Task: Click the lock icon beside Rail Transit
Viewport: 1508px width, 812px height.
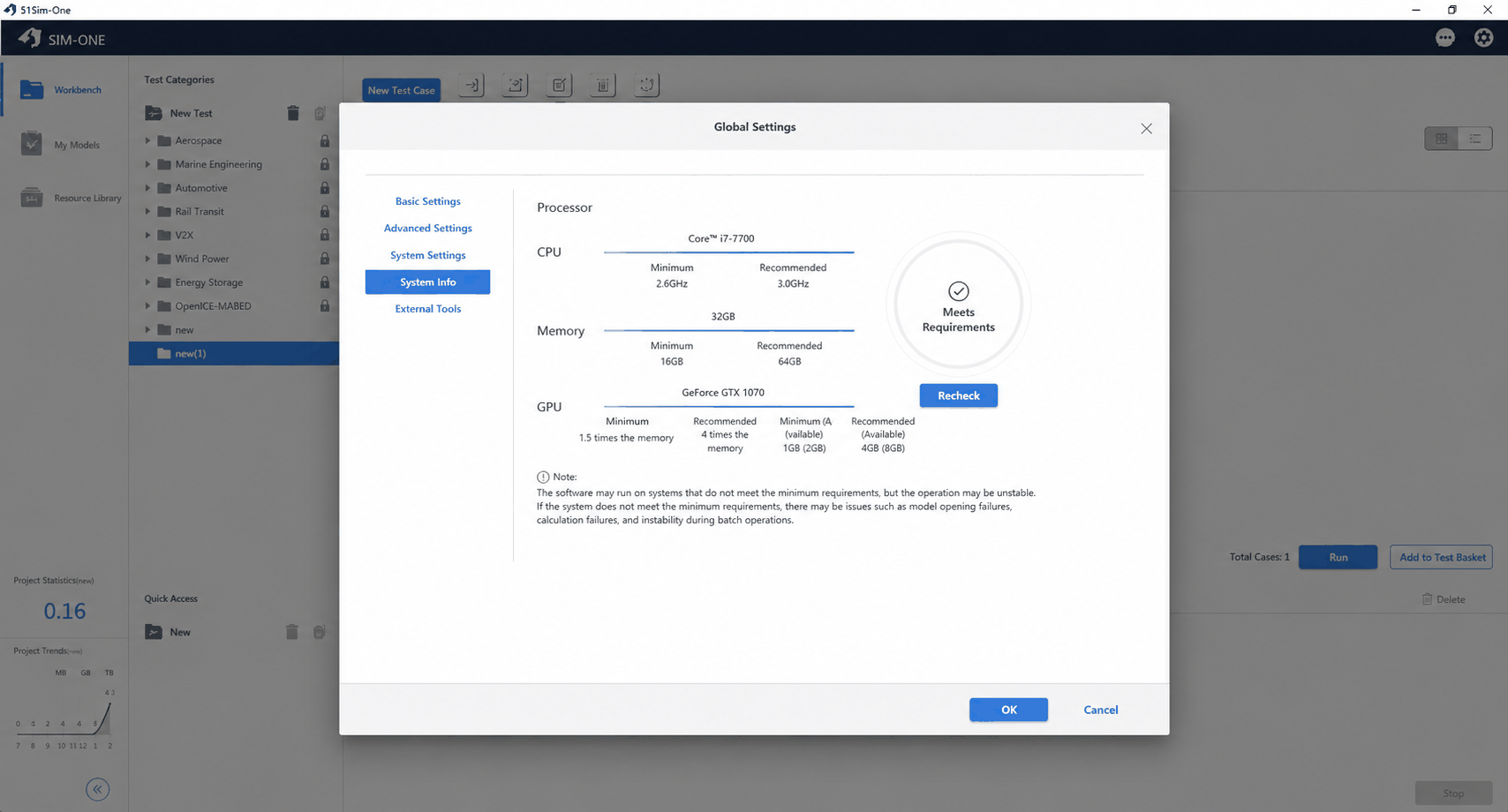Action: point(325,212)
